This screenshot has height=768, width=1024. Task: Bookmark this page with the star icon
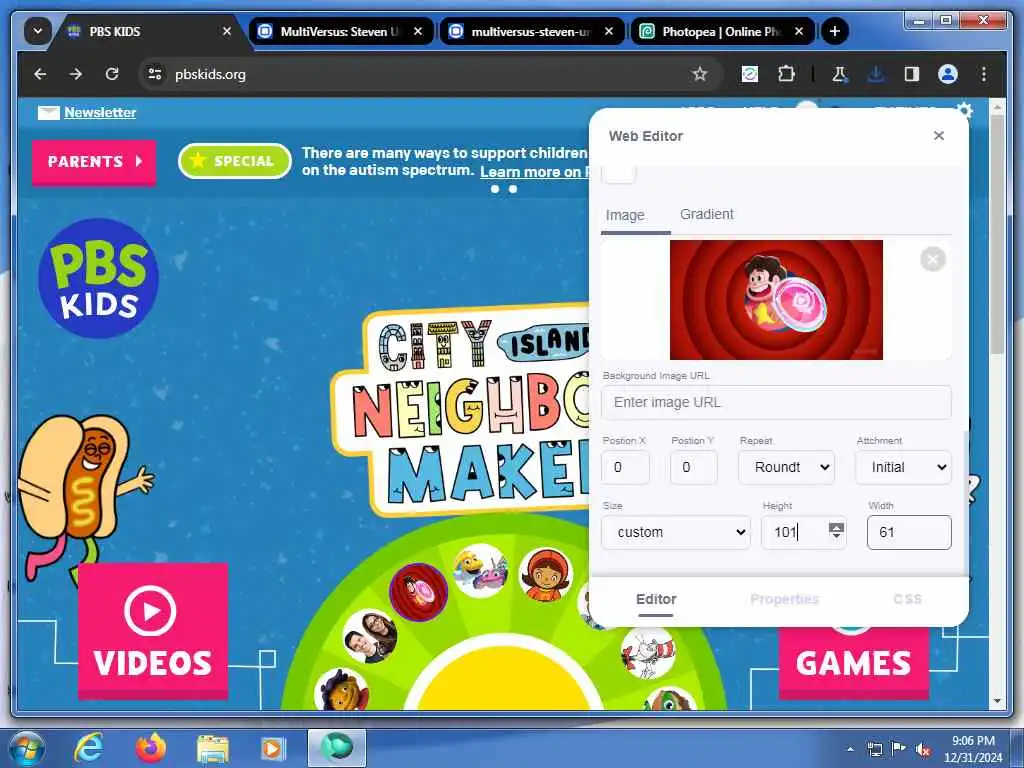[699, 74]
